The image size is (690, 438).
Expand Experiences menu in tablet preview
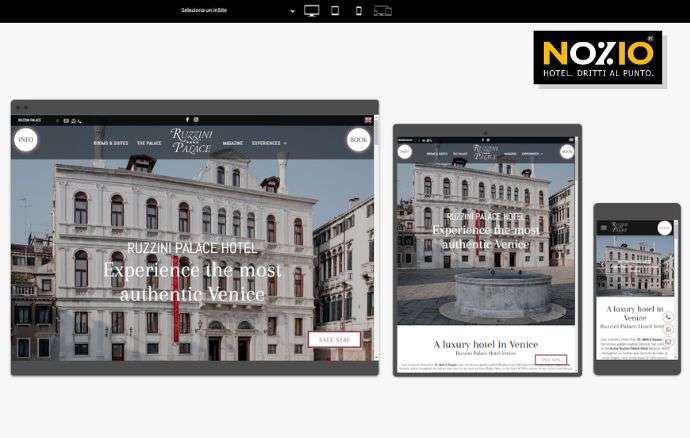tap(532, 154)
